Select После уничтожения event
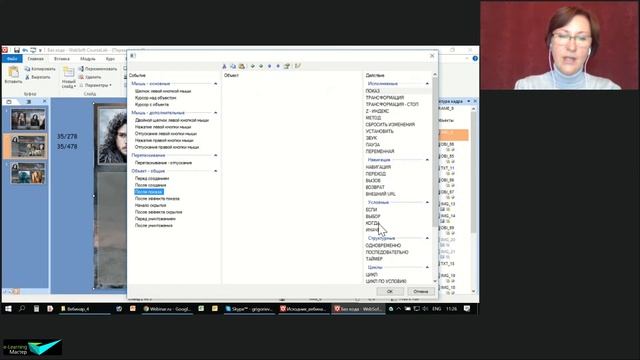The height and width of the screenshot is (360, 640). [x=154, y=226]
